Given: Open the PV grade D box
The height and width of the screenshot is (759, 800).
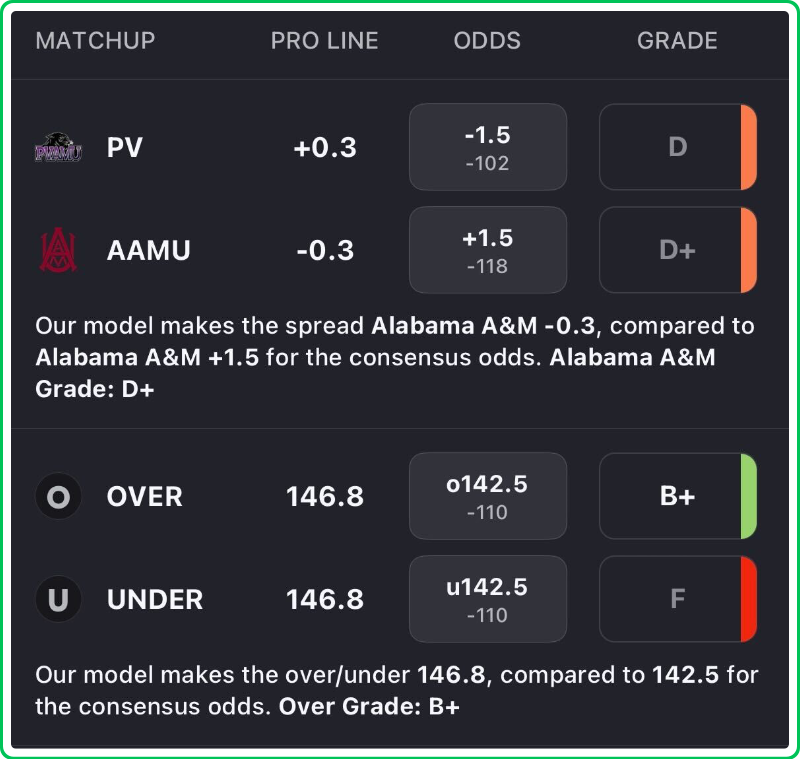Looking at the screenshot, I should click(677, 148).
